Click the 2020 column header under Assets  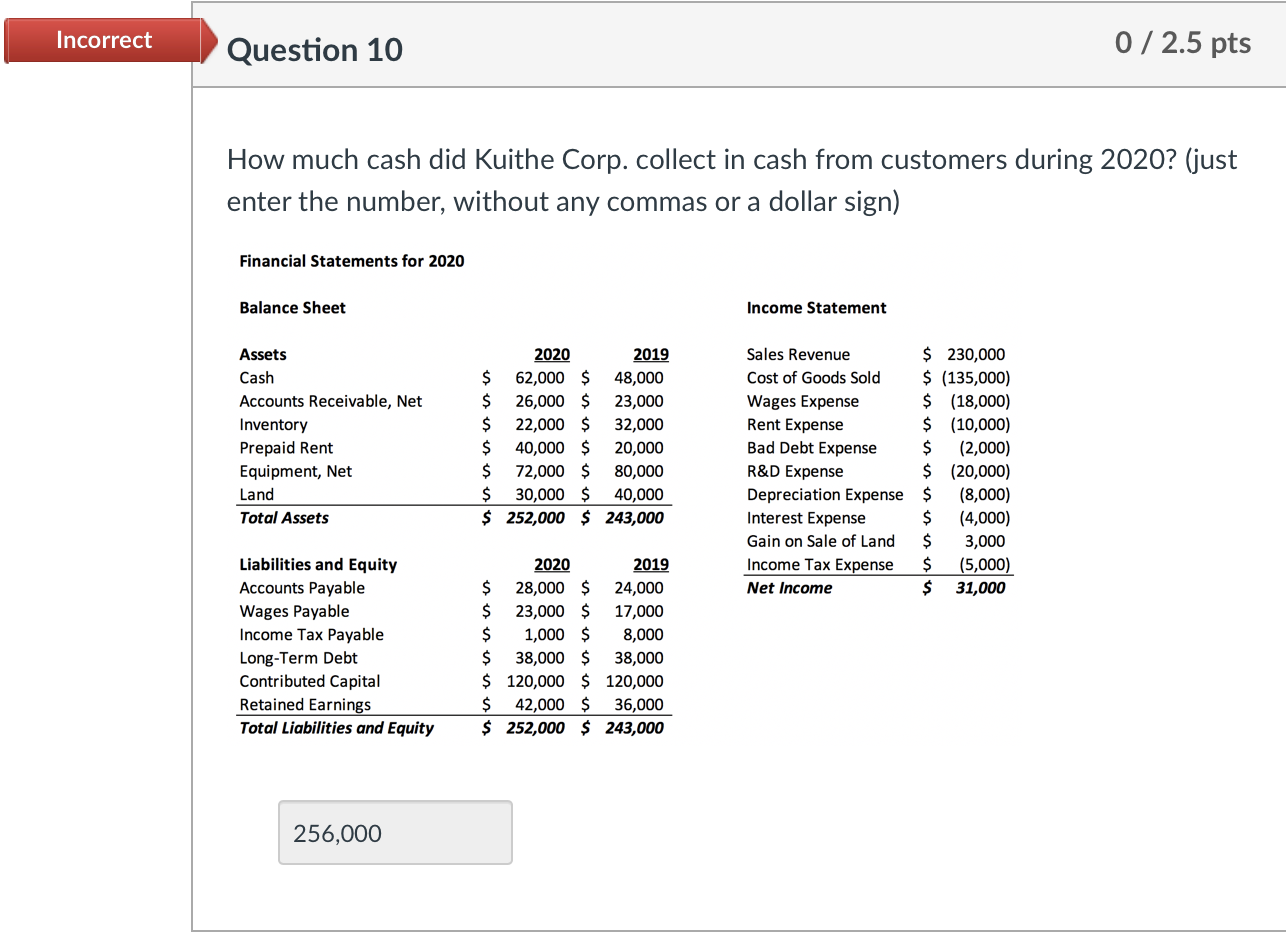click(552, 354)
